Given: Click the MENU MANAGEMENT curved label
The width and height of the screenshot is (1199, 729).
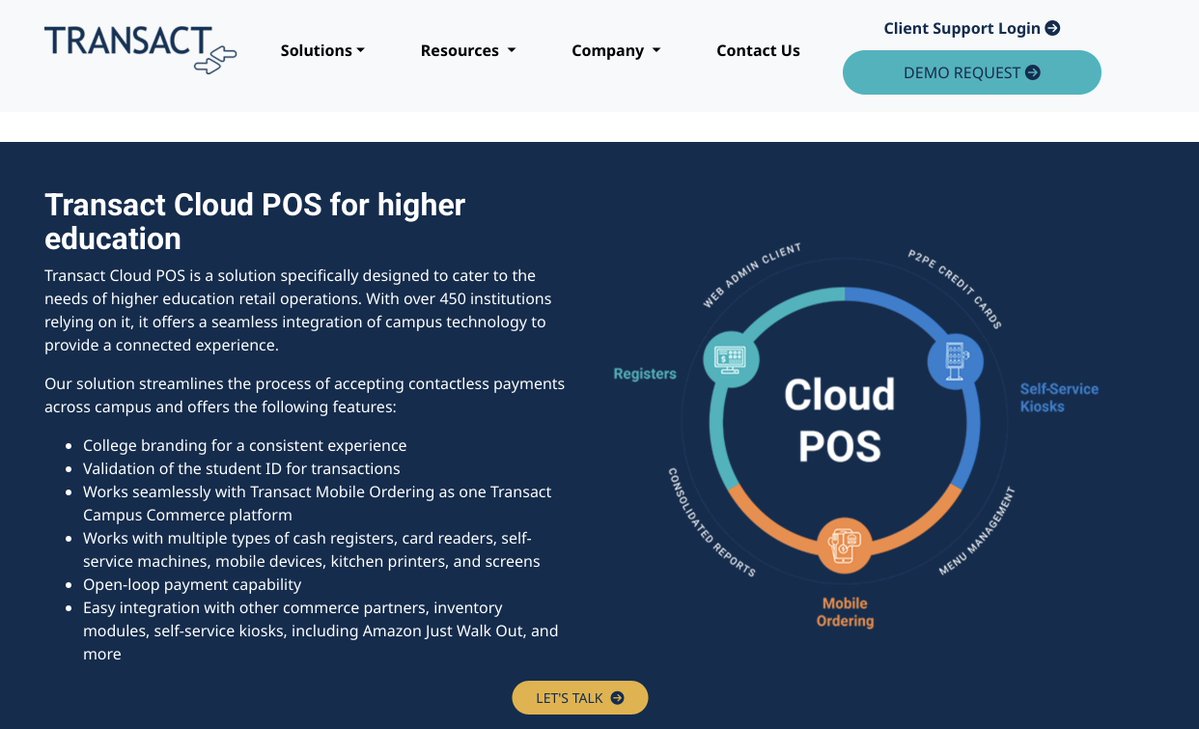Looking at the screenshot, I should (977, 530).
